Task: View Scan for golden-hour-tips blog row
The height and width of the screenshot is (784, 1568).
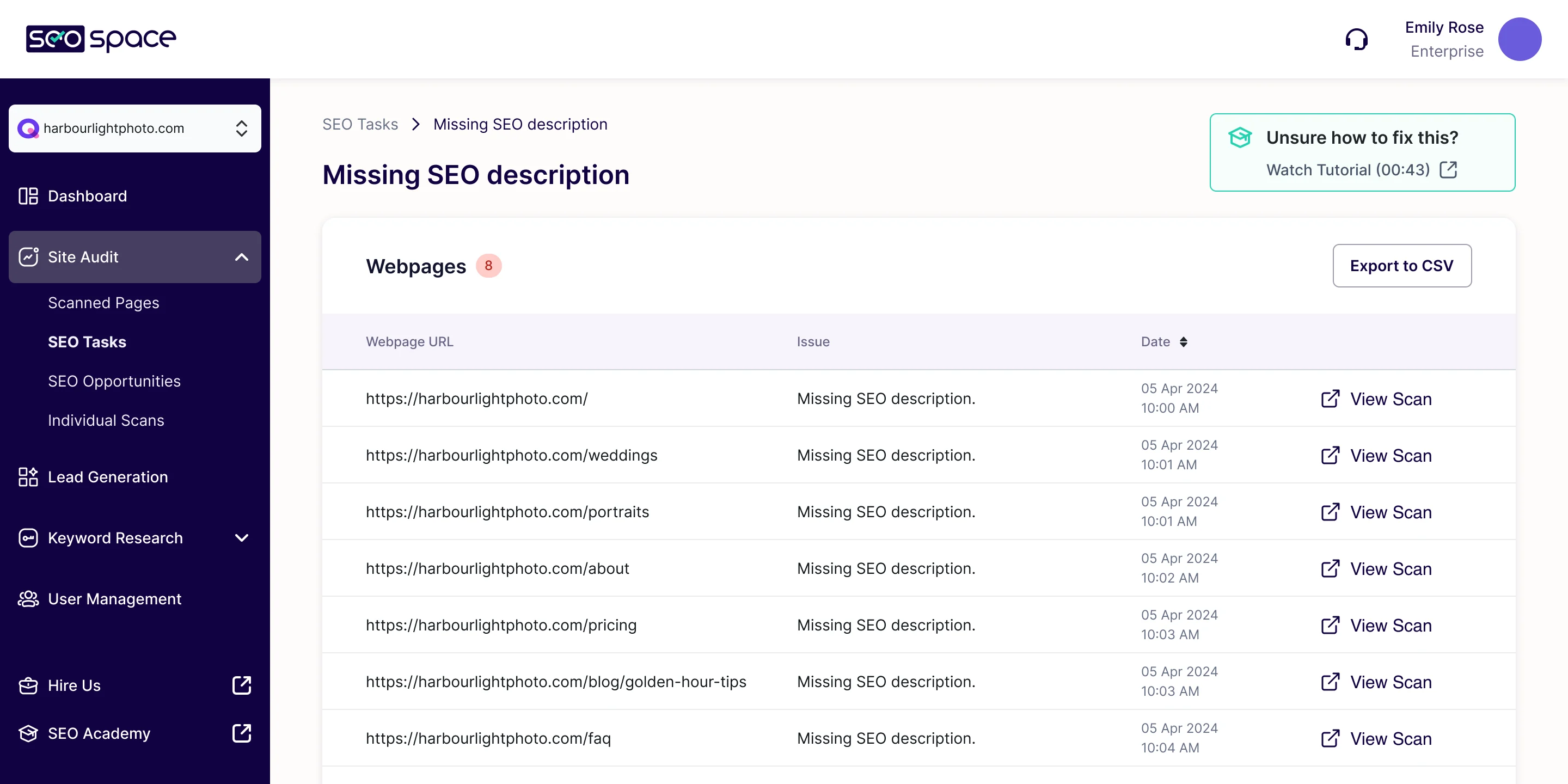Action: point(1376,682)
